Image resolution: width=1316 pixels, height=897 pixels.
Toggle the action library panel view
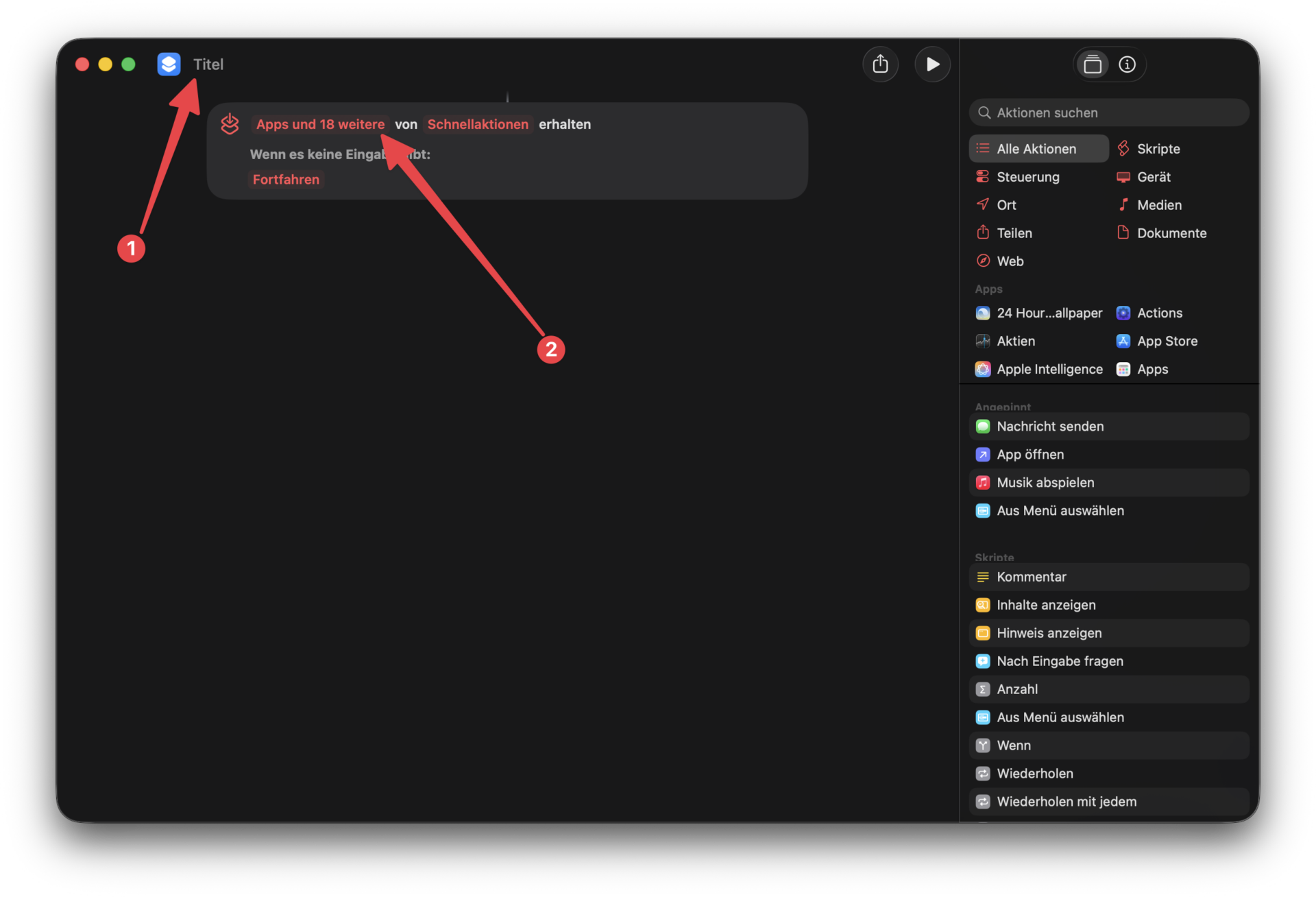click(x=1093, y=64)
